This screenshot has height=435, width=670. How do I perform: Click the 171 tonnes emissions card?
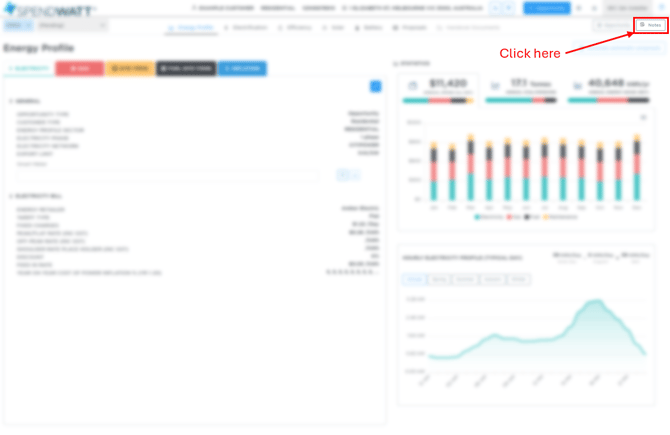[521, 90]
